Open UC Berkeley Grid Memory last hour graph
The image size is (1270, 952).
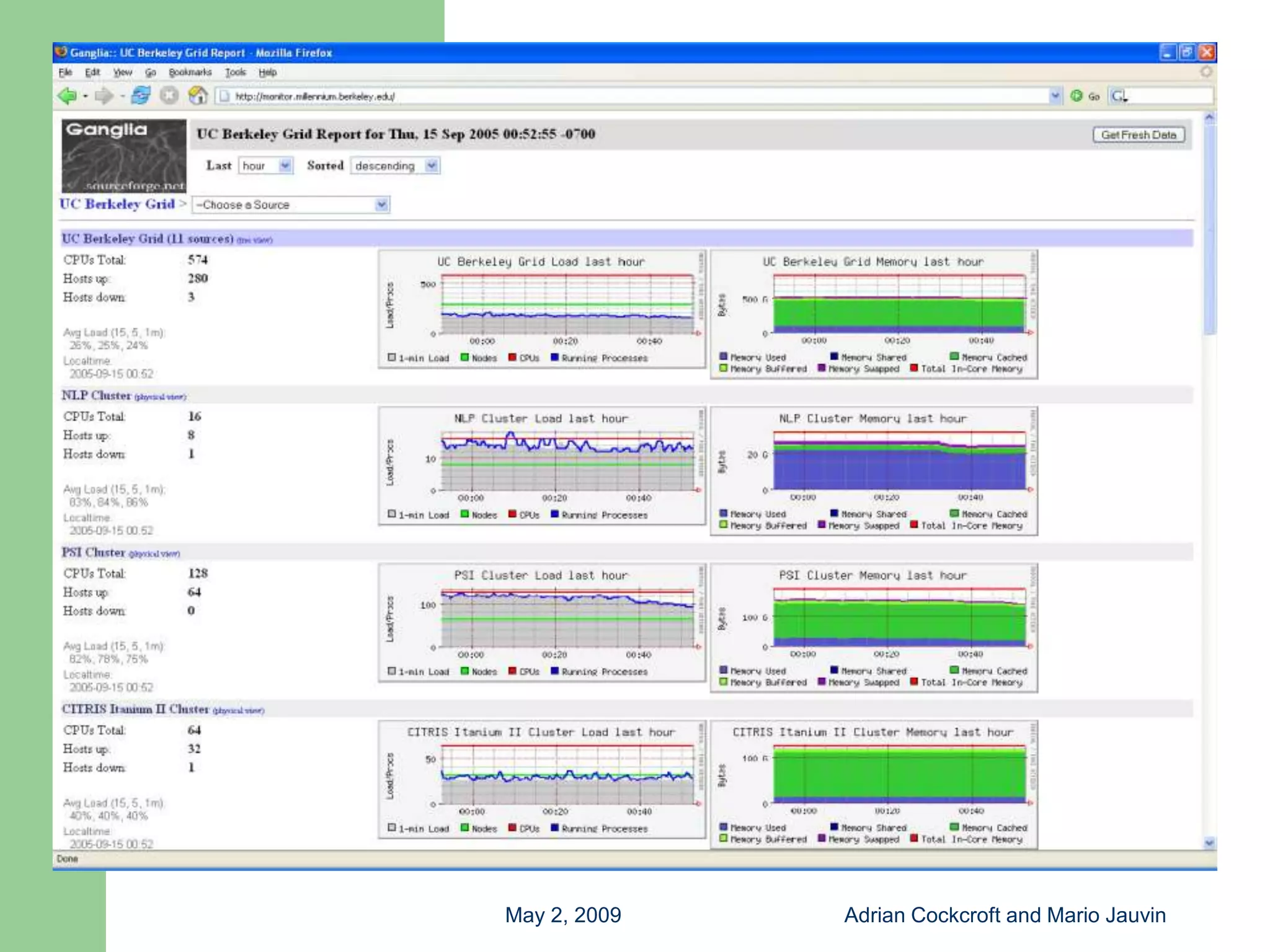pyautogui.click(x=874, y=314)
